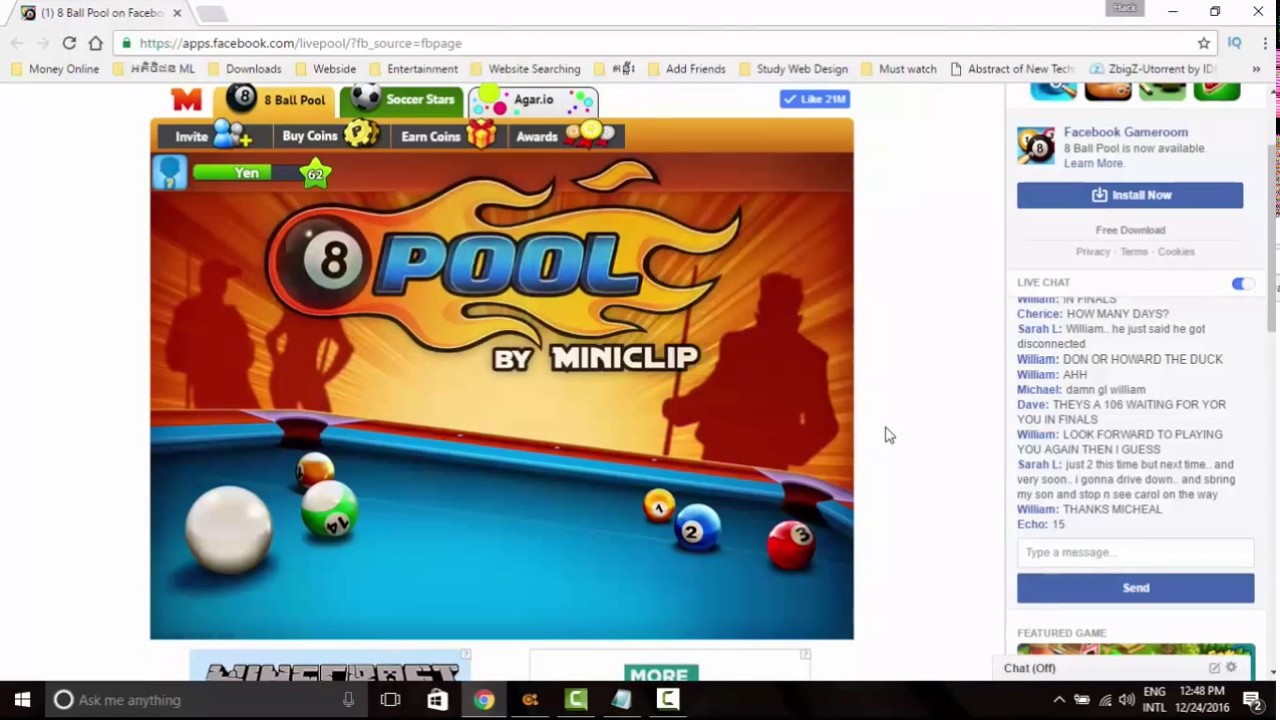Toggle the Live Chat switch off

(x=1241, y=284)
